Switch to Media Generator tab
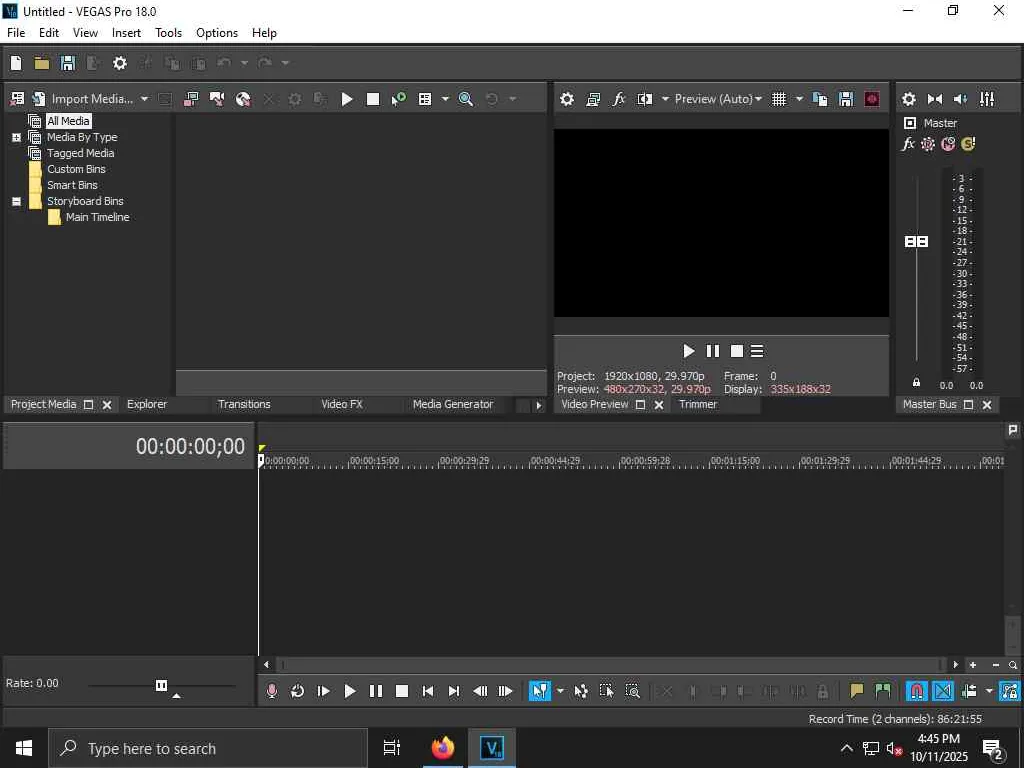 tap(453, 404)
